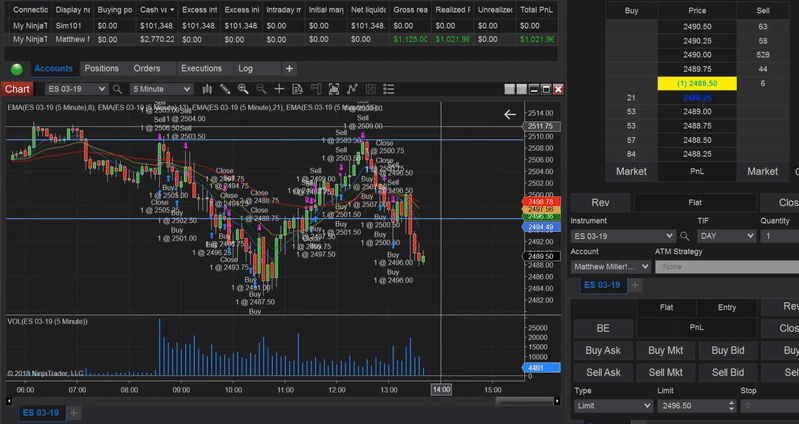Click the chart screenshot frame icon
Image resolution: width=799 pixels, height=424 pixels.
[334, 89]
